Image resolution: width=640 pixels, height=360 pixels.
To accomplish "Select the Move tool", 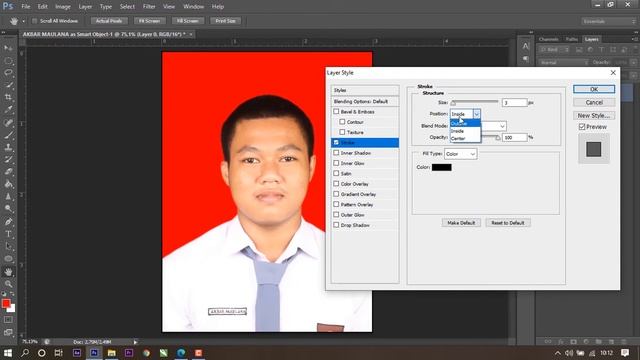I will point(8,48).
